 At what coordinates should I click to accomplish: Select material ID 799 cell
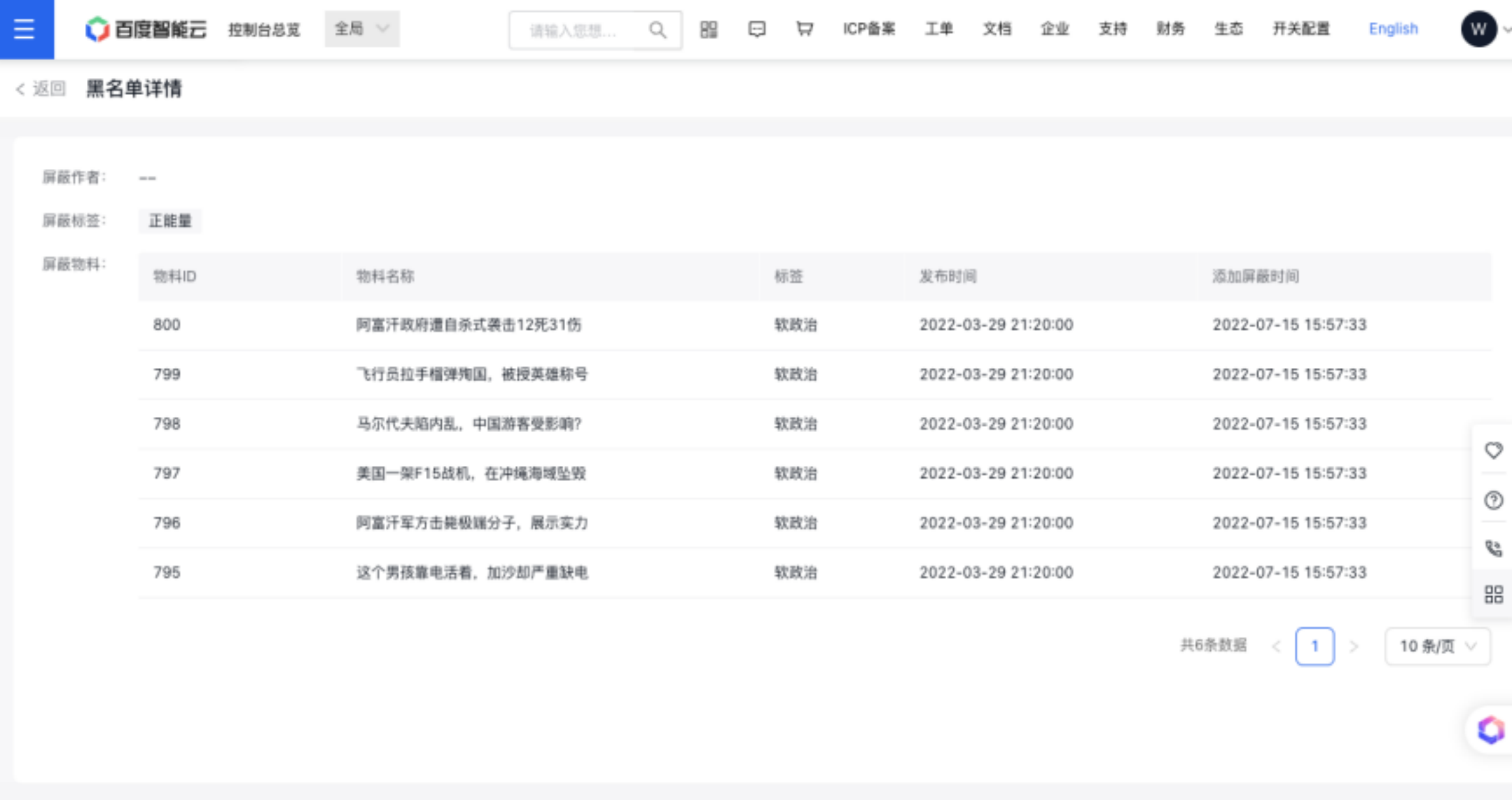click(x=167, y=374)
